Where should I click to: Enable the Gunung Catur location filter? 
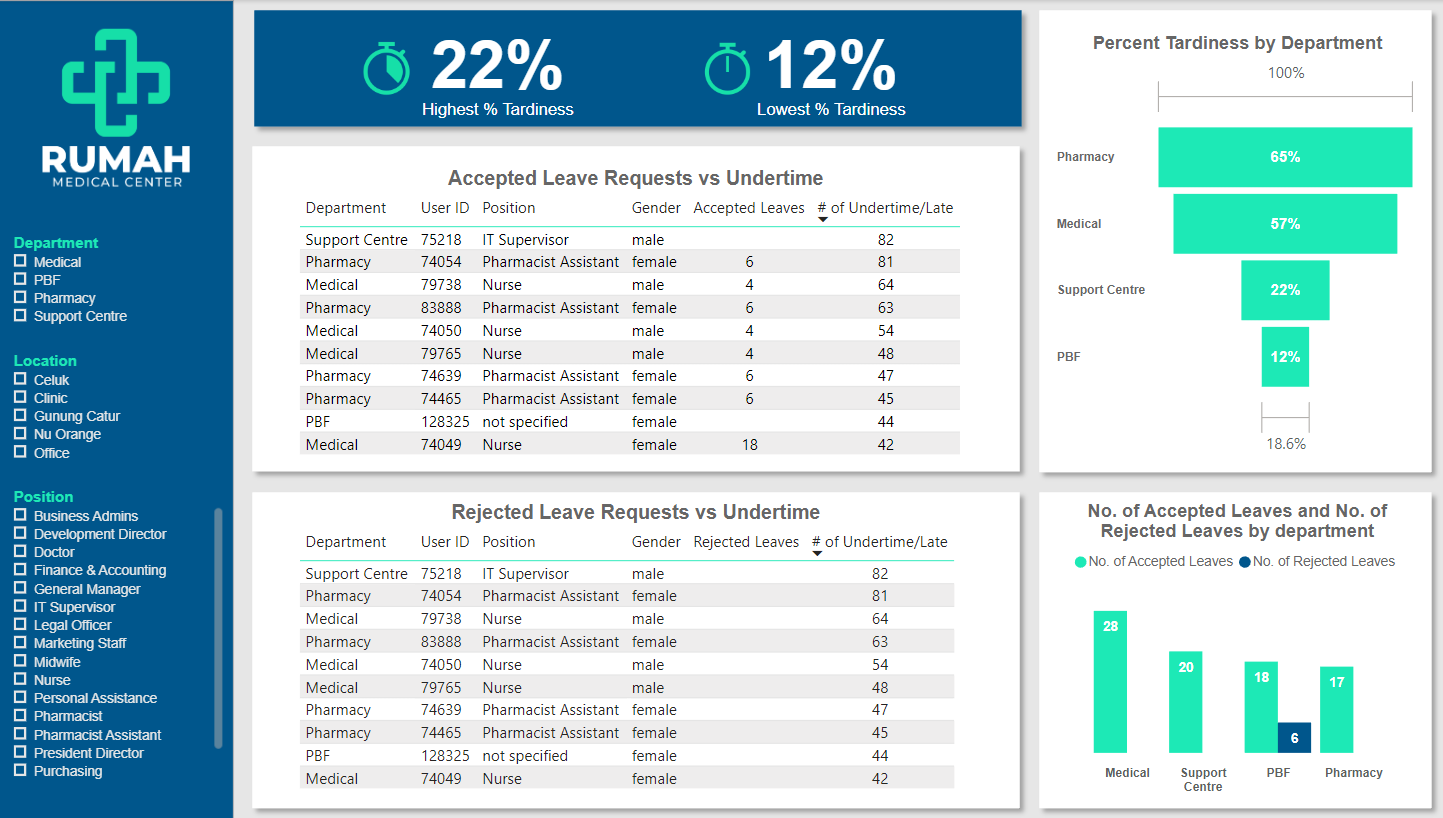(x=20, y=416)
